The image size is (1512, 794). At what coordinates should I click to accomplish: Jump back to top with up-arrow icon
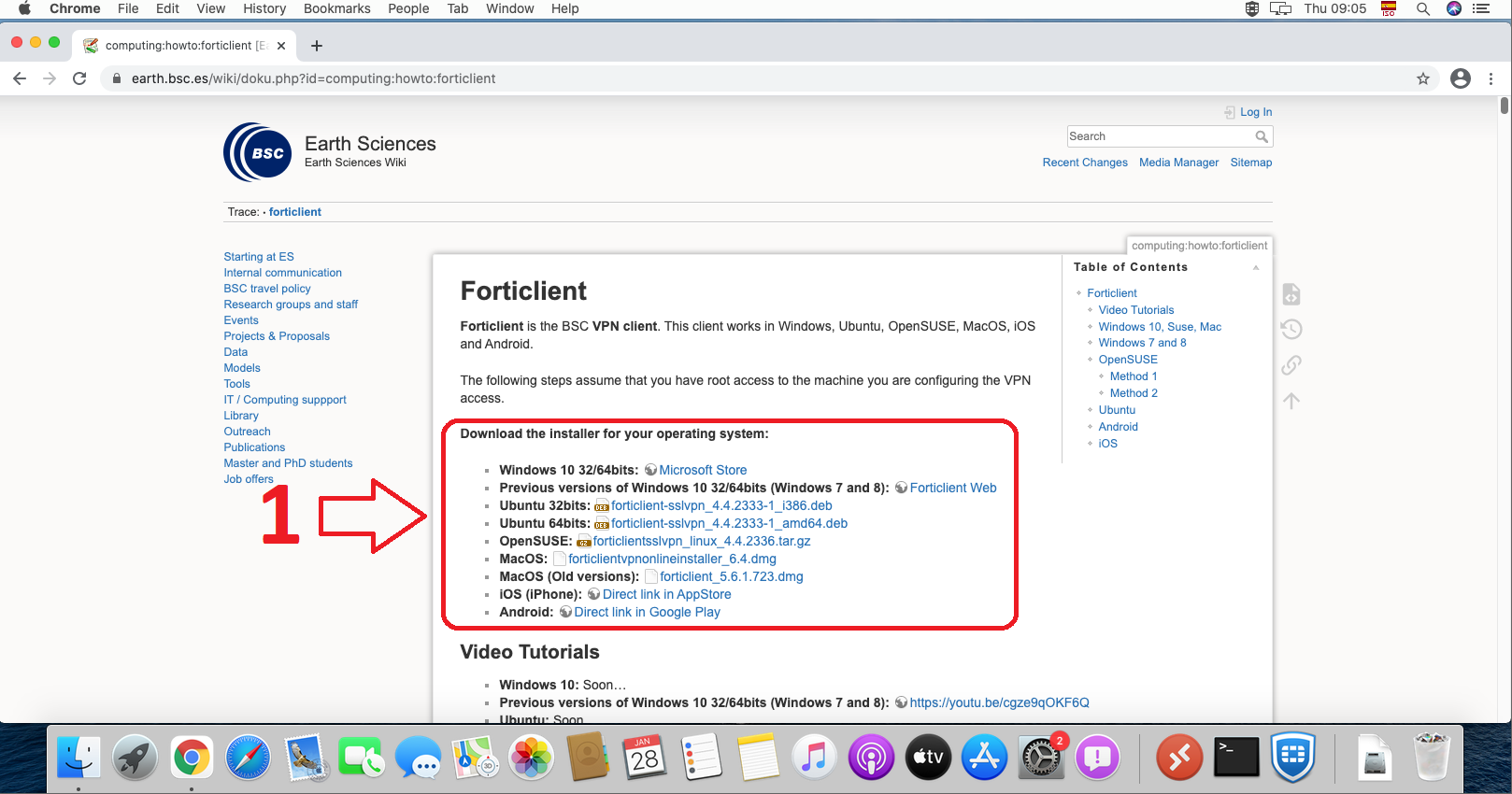[1291, 401]
